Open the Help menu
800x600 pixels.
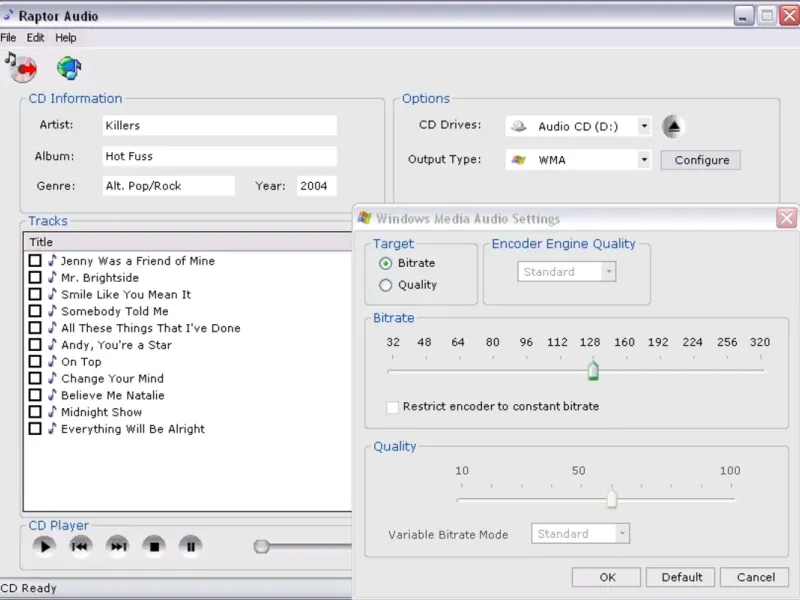tap(66, 38)
